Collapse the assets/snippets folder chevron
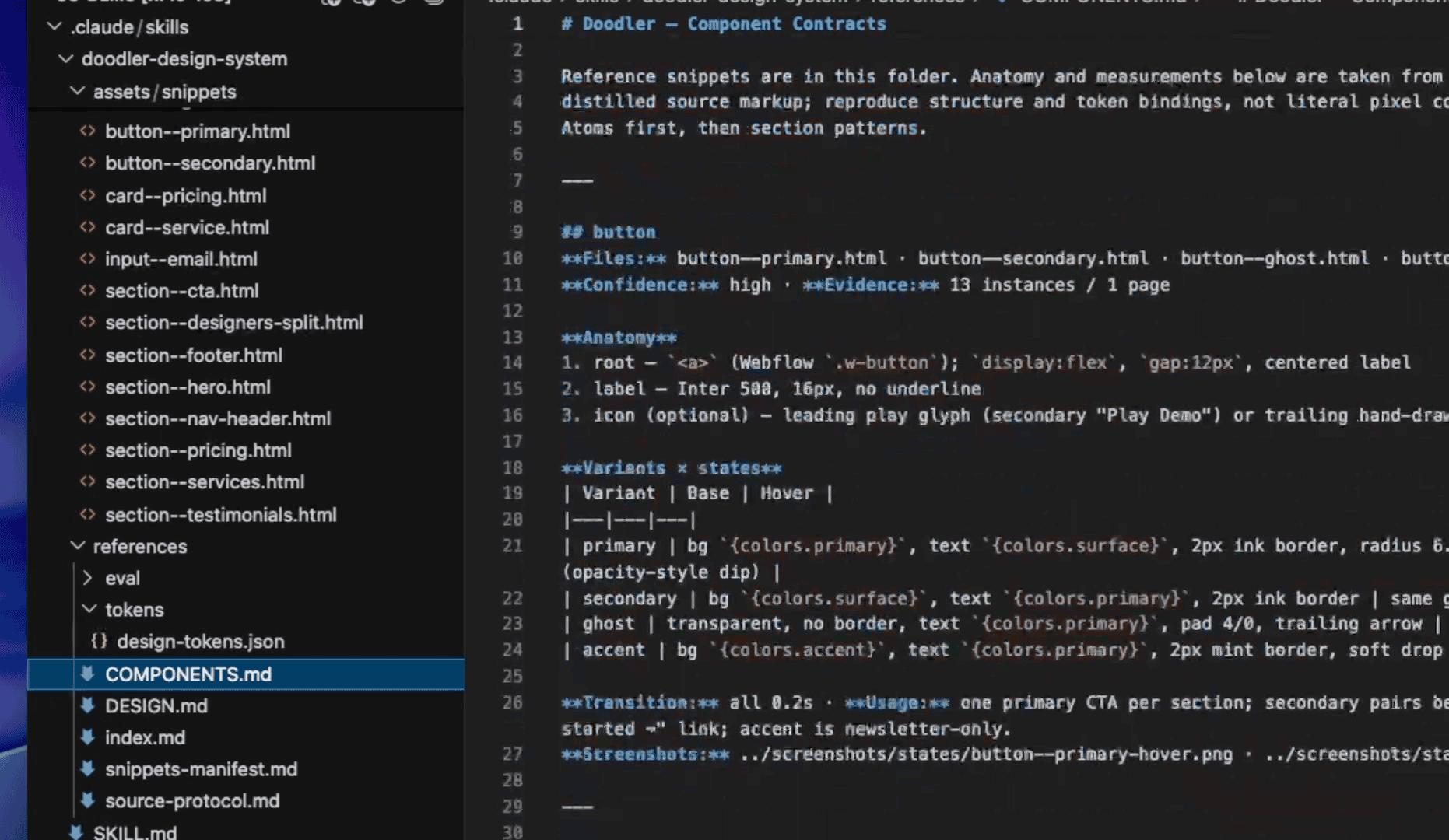The height and width of the screenshot is (840, 1449). (x=78, y=91)
